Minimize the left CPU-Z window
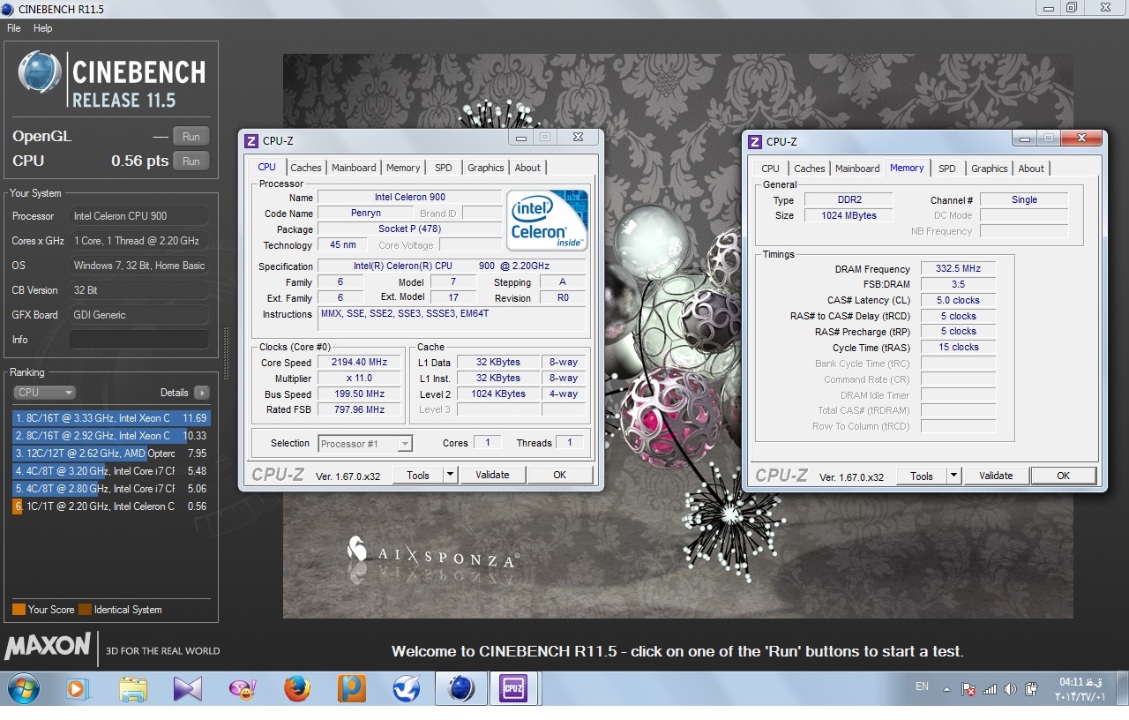Screen dimensions: 1129x720 tap(521, 138)
